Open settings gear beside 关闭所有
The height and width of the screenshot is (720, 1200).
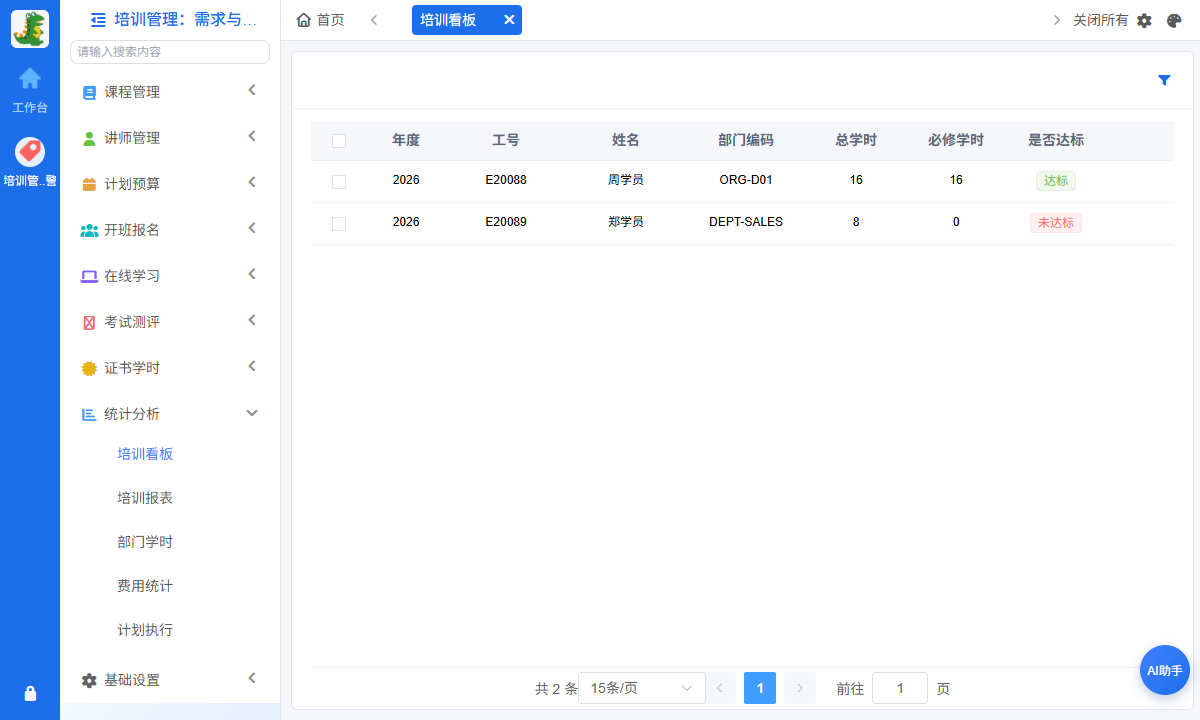click(x=1145, y=20)
